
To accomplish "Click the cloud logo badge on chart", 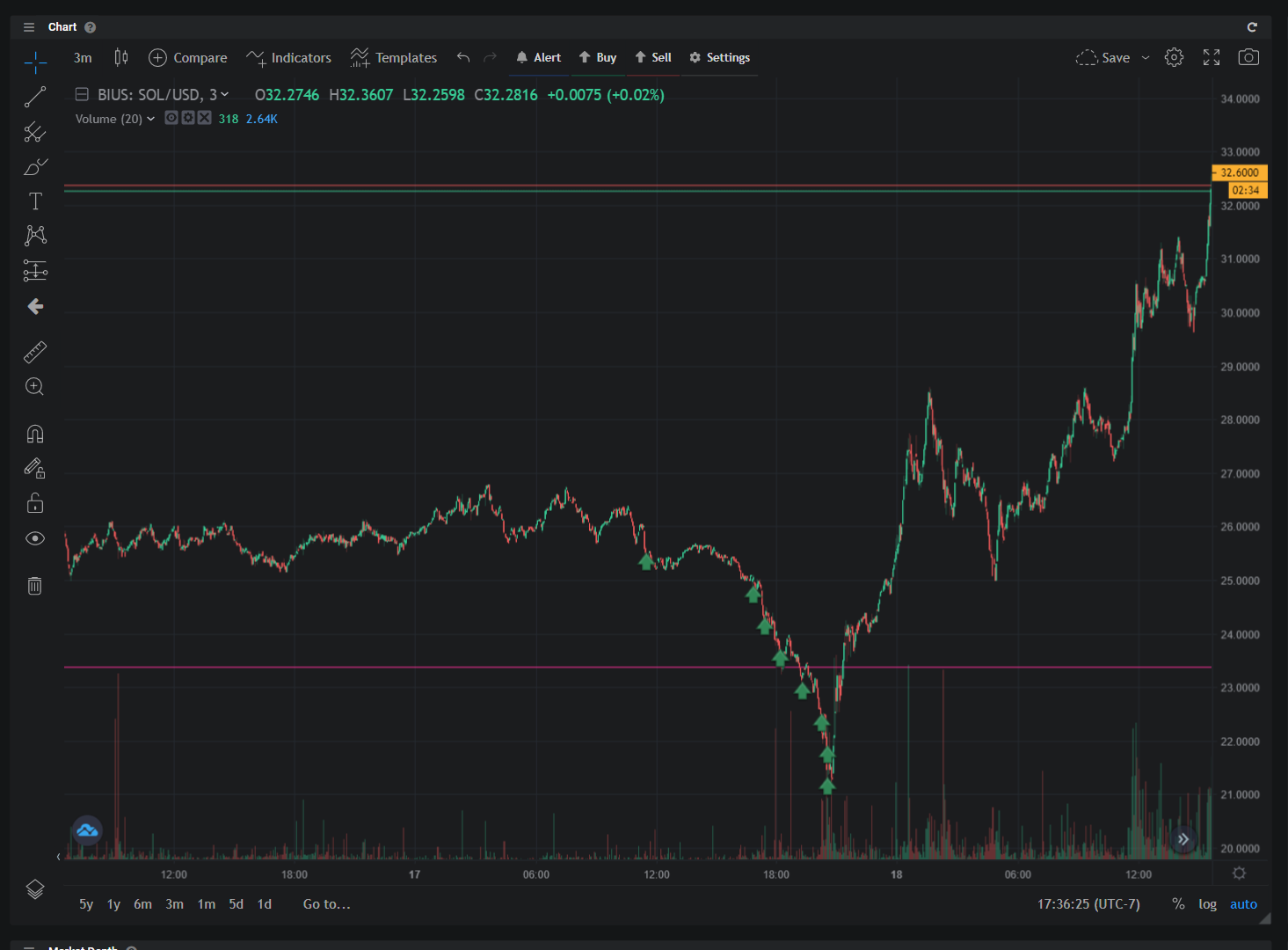I will [87, 829].
